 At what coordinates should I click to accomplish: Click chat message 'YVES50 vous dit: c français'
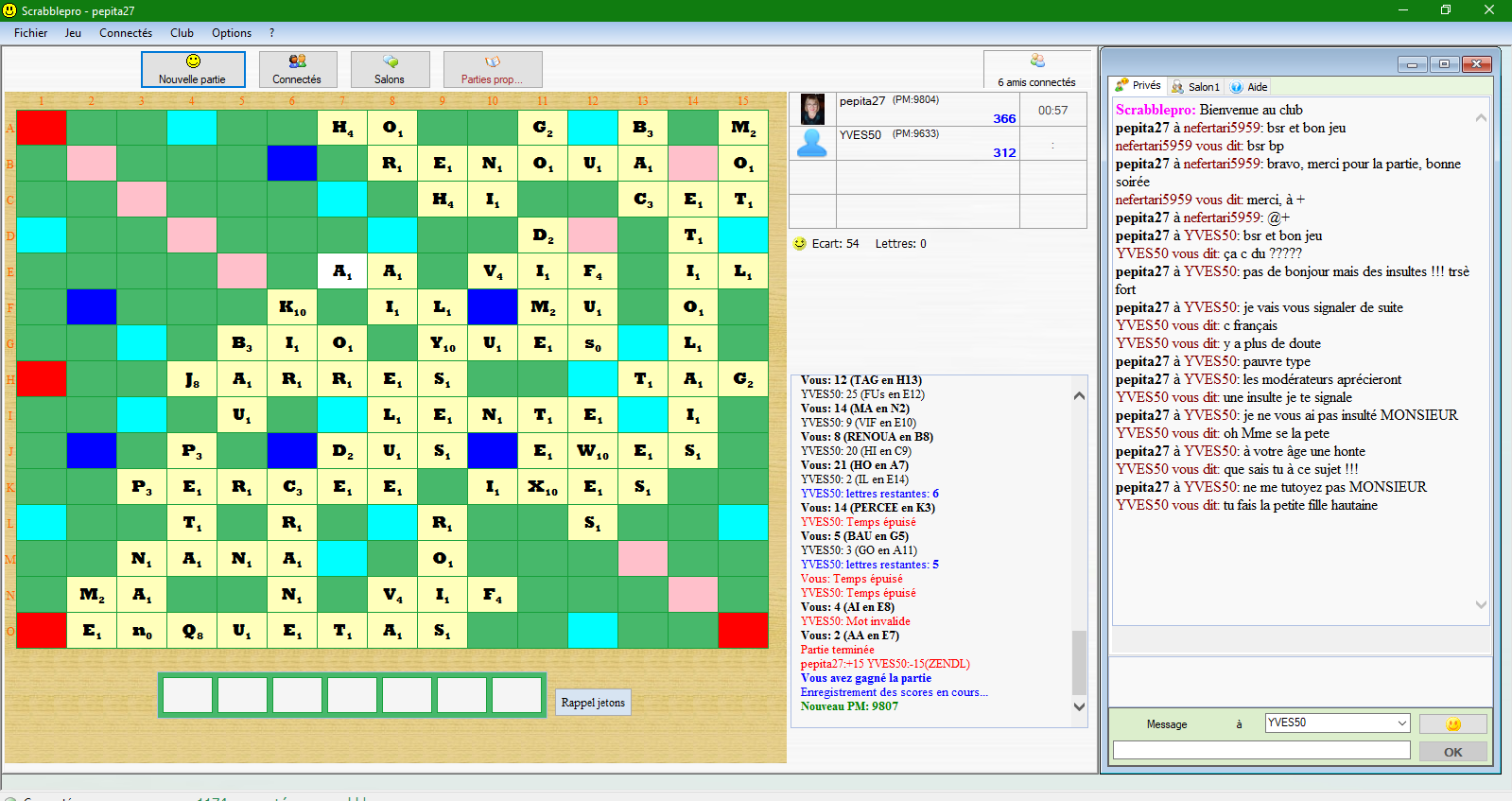point(1196,325)
